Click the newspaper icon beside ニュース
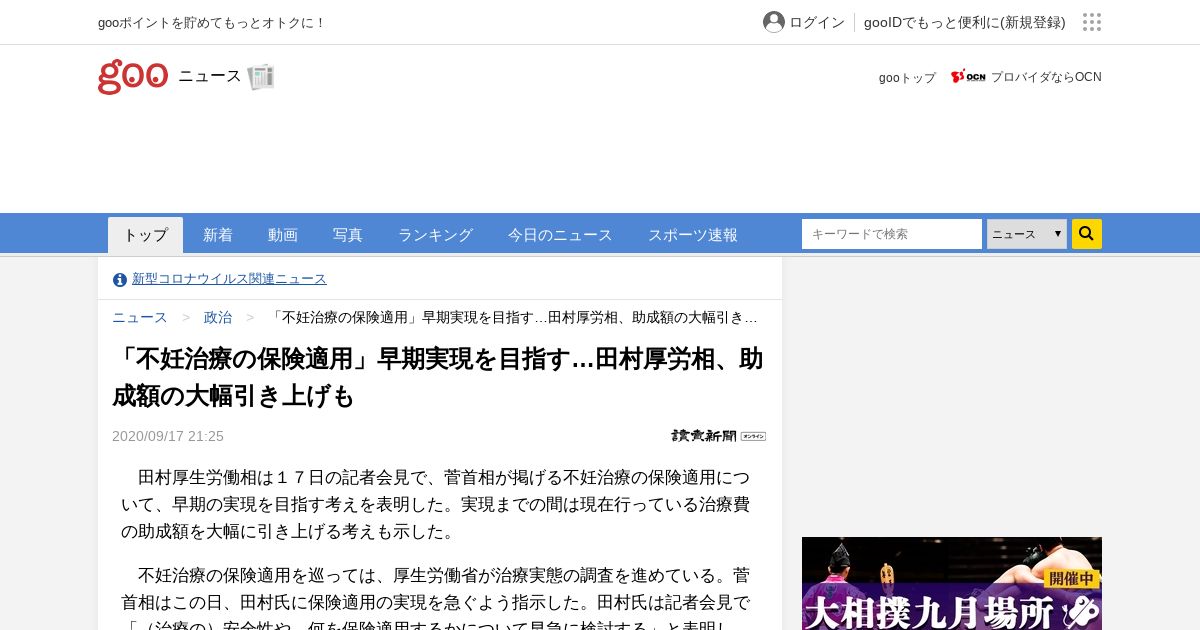Image resolution: width=1200 pixels, height=630 pixels. (x=261, y=77)
